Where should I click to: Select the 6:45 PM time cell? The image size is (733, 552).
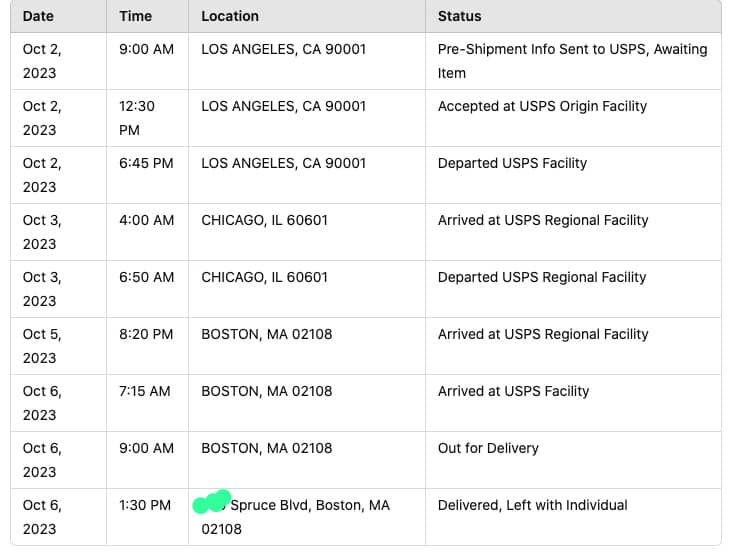[146, 163]
